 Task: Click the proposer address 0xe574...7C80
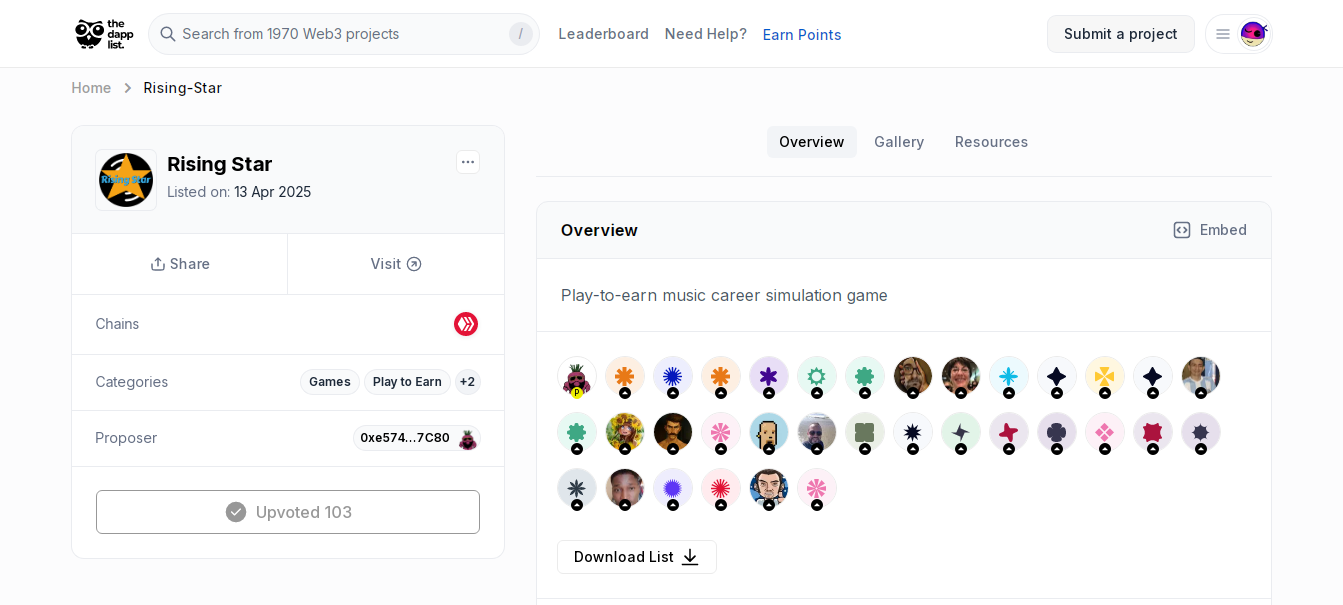405,438
